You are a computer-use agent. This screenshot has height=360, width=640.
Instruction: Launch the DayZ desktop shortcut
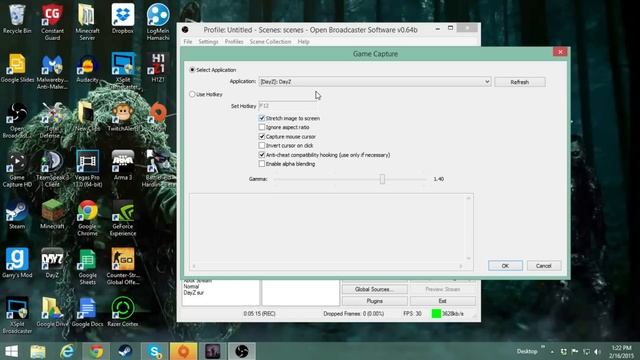click(52, 263)
